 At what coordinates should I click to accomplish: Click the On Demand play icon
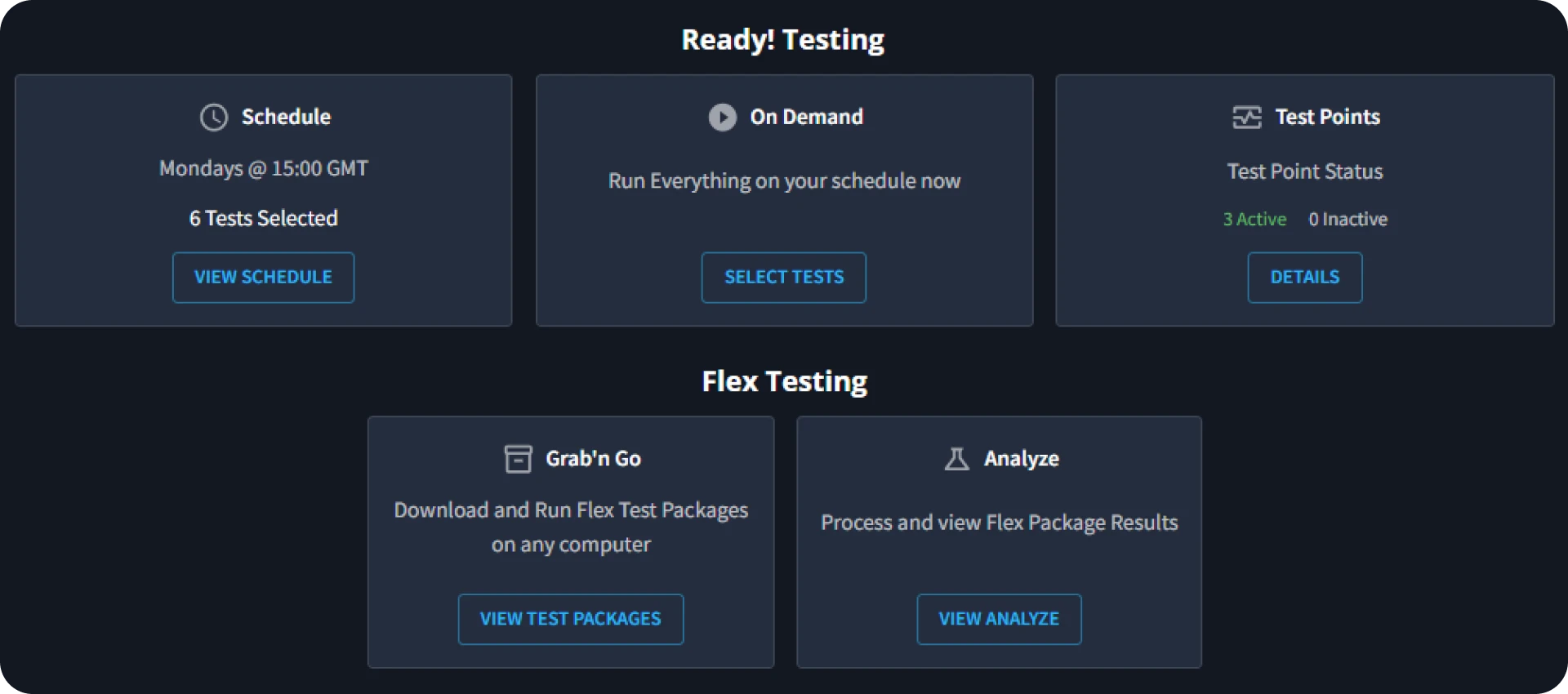722,118
